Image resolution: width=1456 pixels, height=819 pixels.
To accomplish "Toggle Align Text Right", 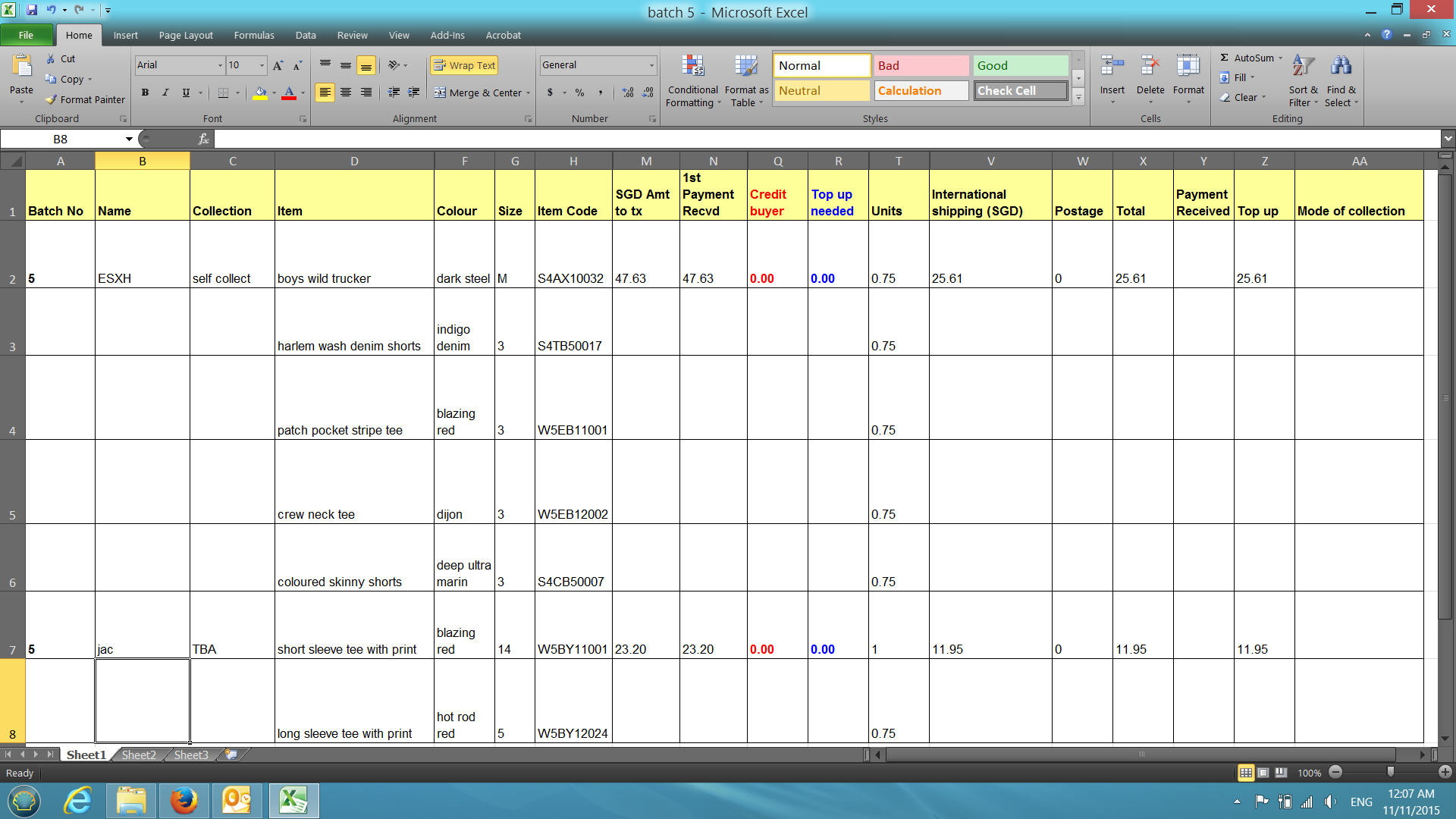I will [366, 93].
